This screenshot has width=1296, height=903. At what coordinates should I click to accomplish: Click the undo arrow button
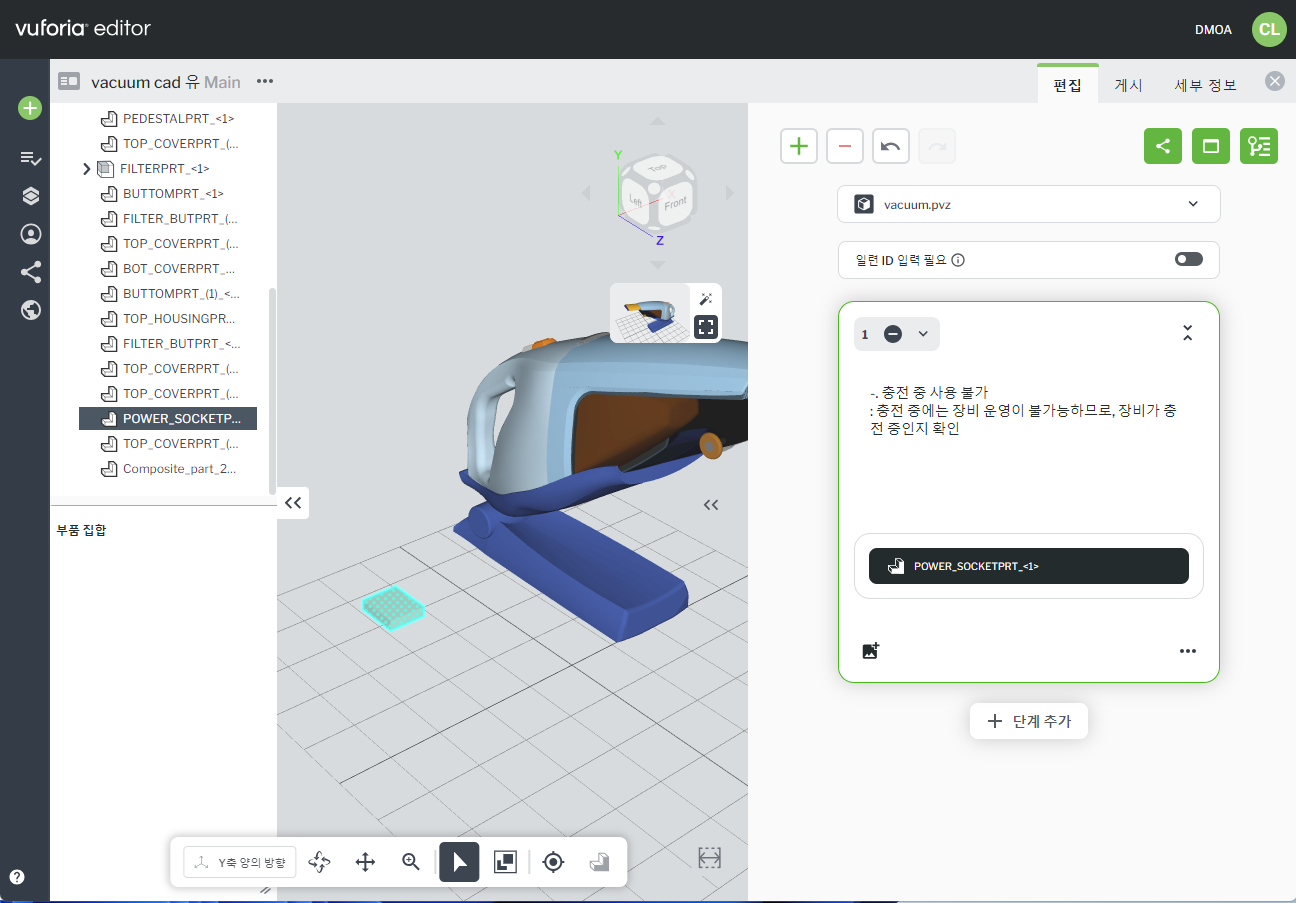890,146
